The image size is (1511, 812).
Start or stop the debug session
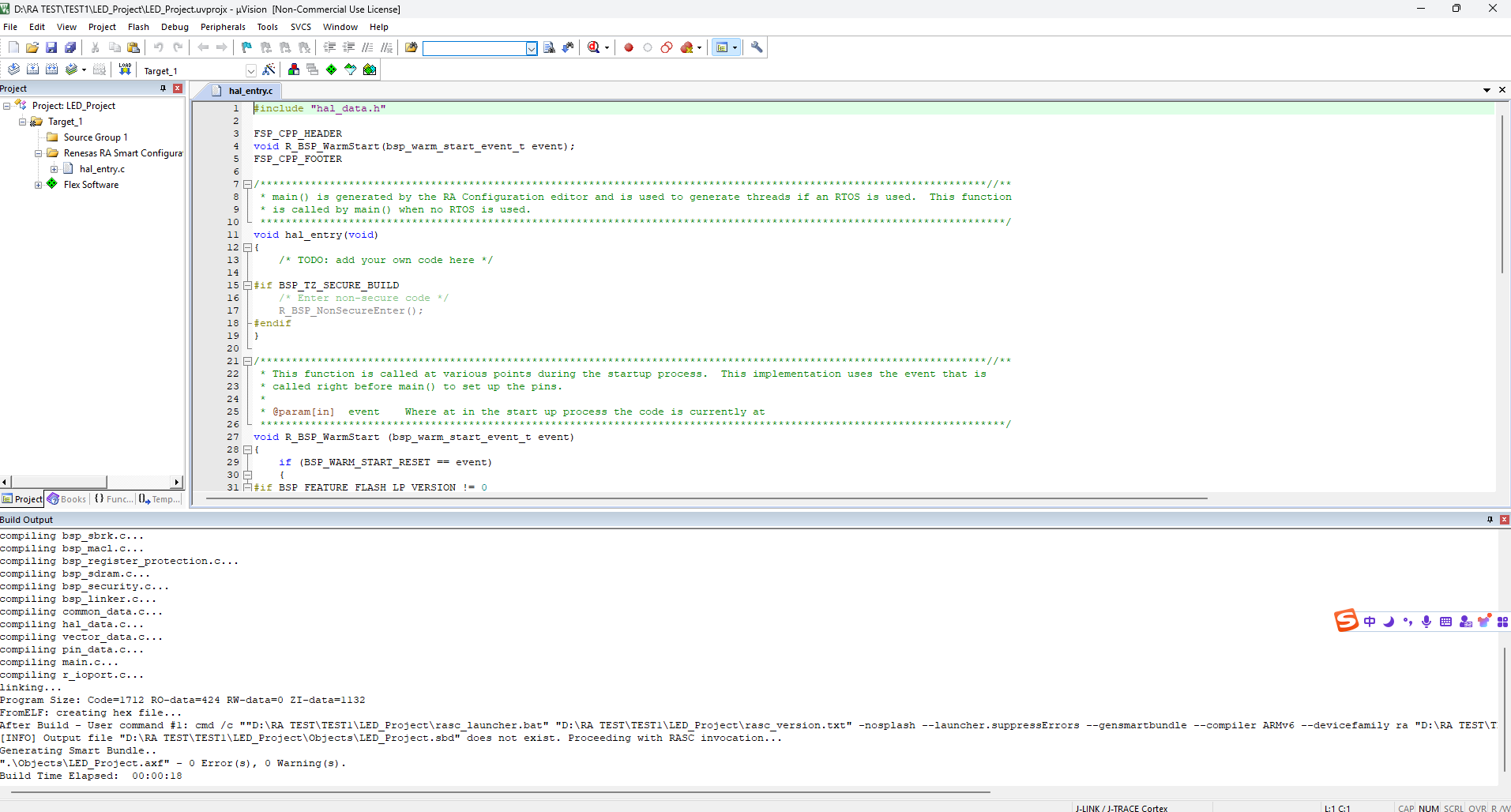pos(594,47)
